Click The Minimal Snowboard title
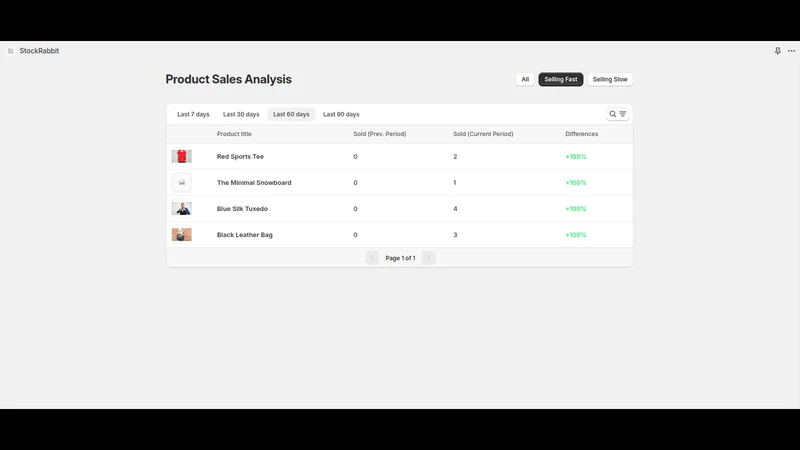Image resolution: width=800 pixels, height=450 pixels. pos(254,183)
